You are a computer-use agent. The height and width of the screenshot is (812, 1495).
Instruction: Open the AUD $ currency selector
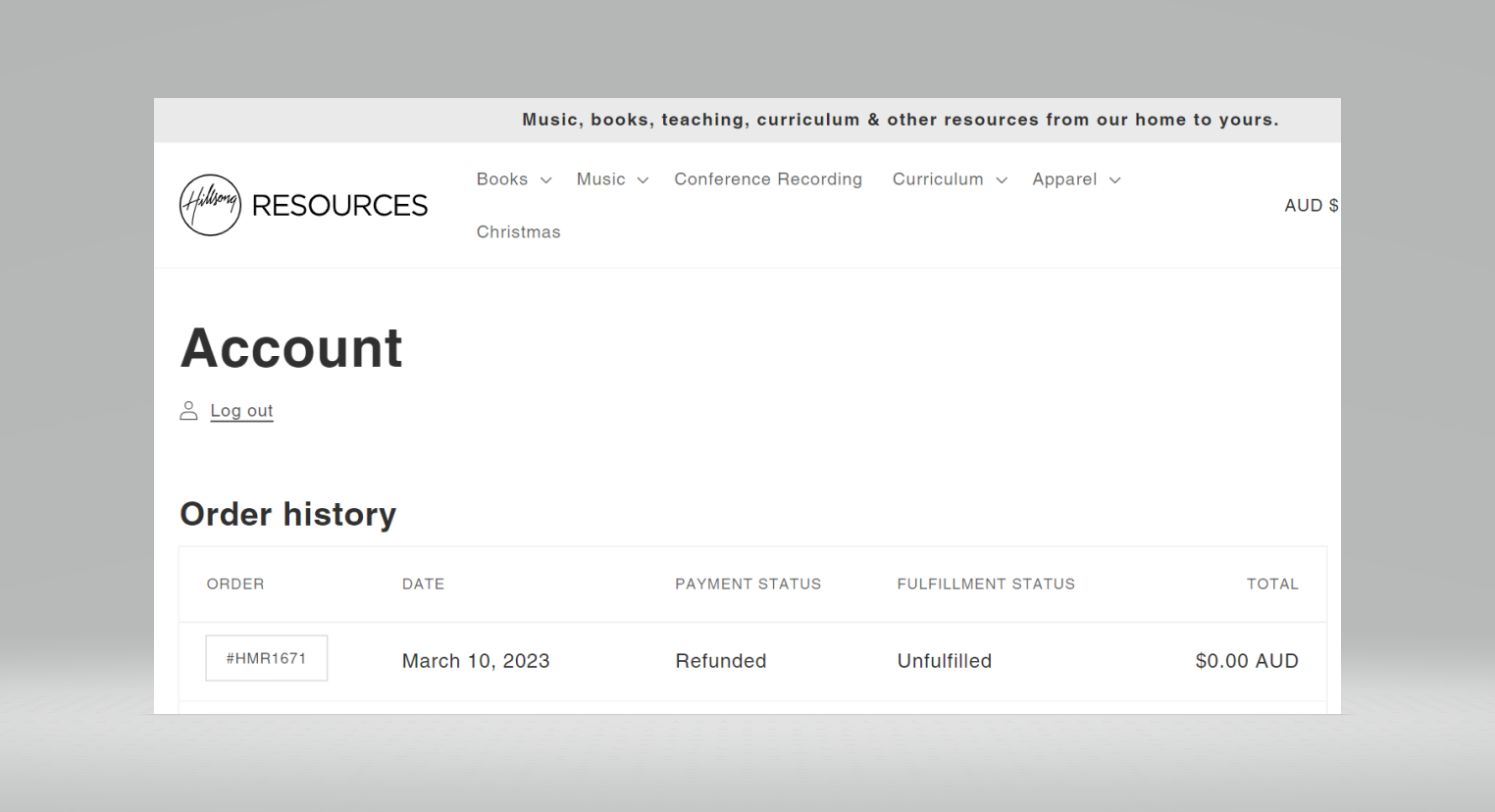1311,206
